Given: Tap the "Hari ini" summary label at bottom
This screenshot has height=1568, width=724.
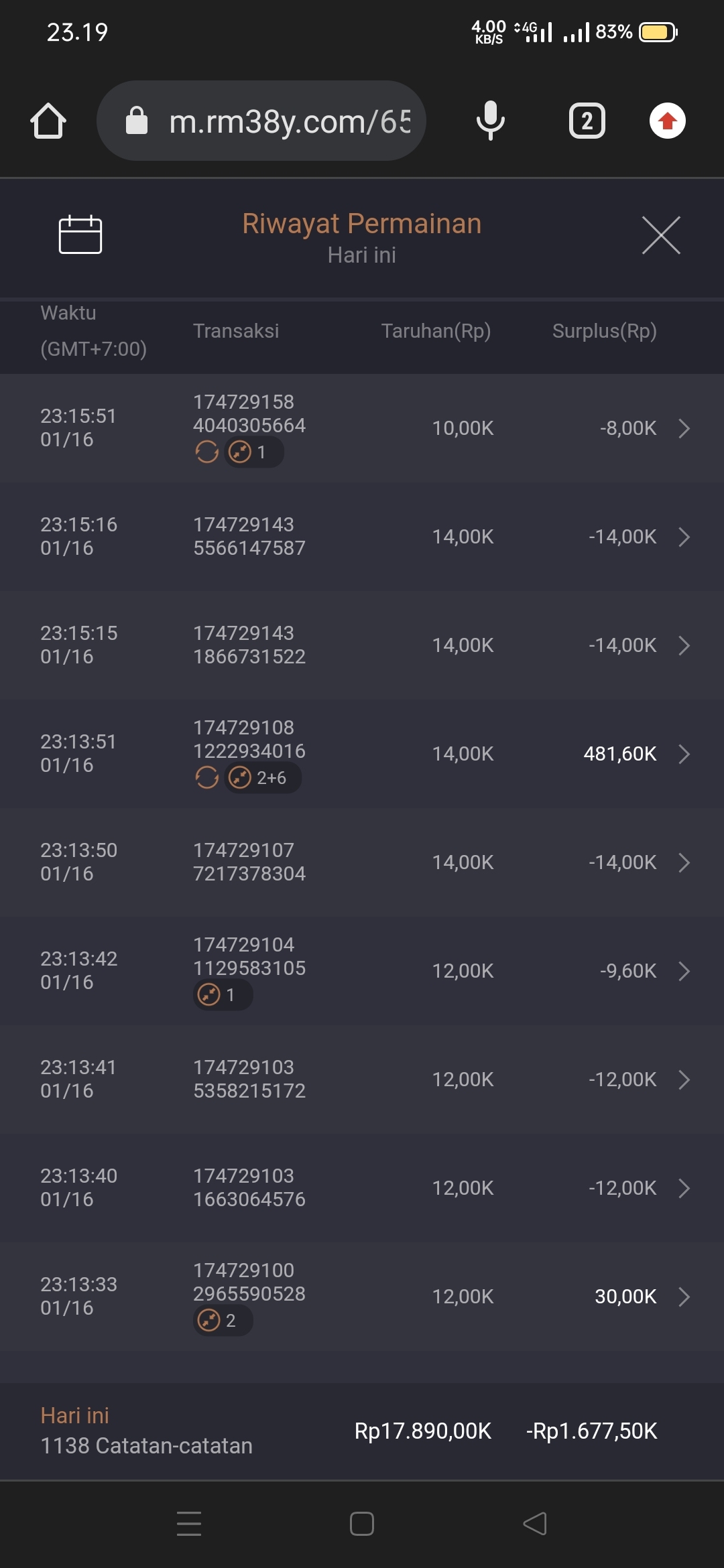Looking at the screenshot, I should [75, 1415].
